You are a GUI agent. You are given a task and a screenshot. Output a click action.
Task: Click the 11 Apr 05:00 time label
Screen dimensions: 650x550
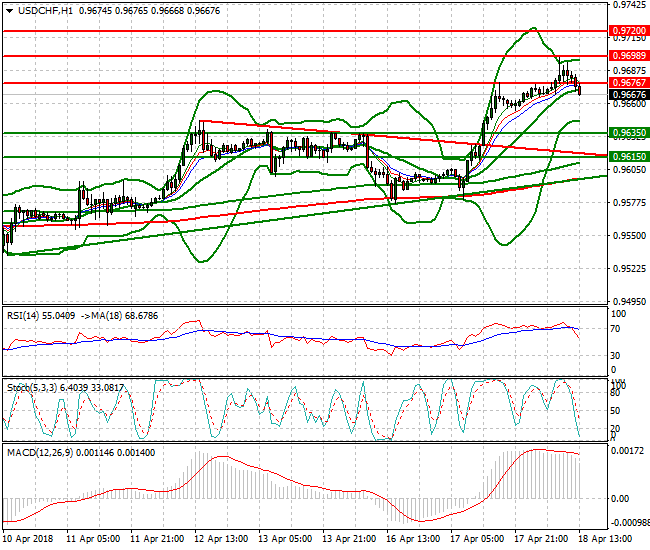(93, 539)
